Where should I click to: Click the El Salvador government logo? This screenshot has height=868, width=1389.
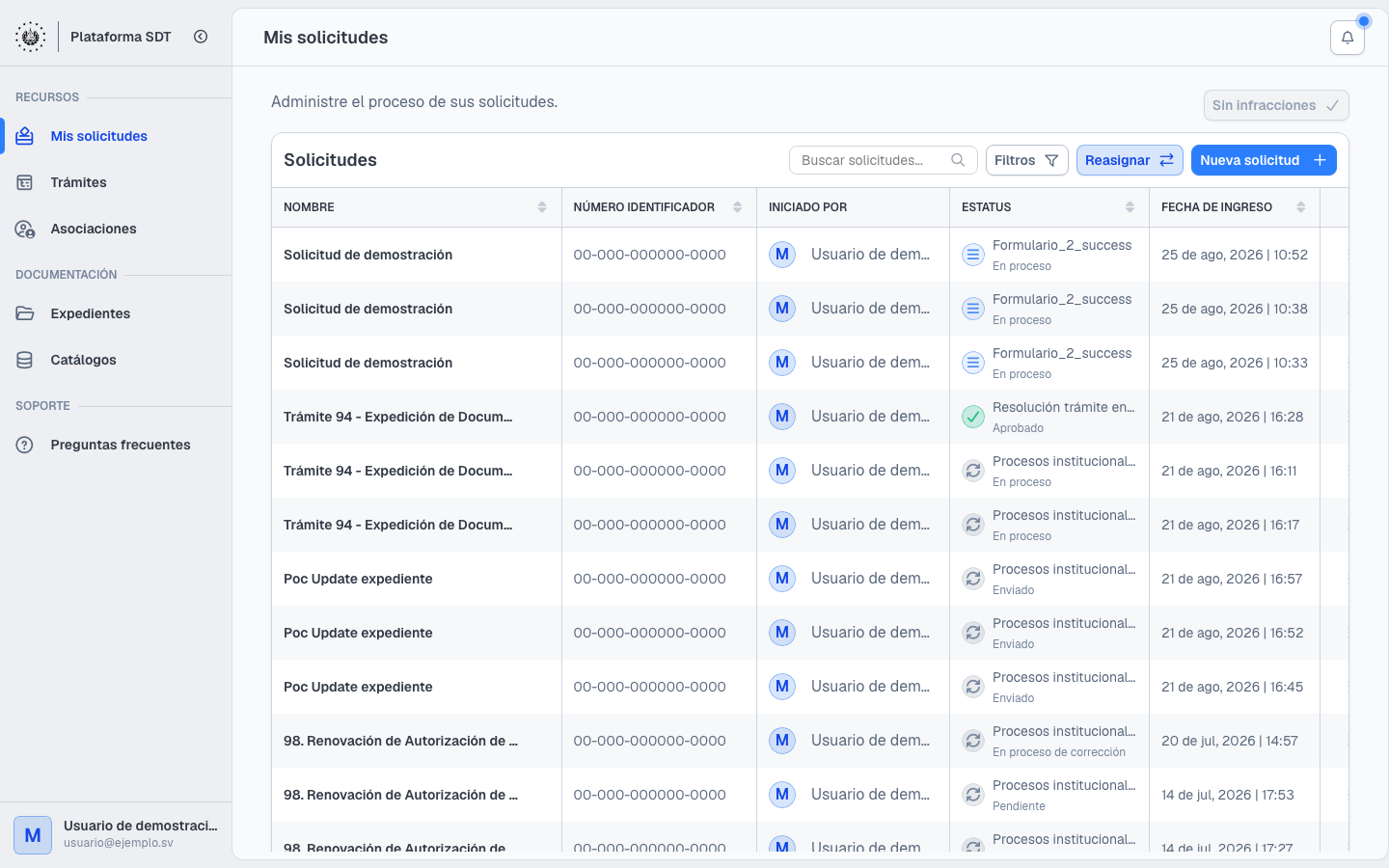coord(31,37)
